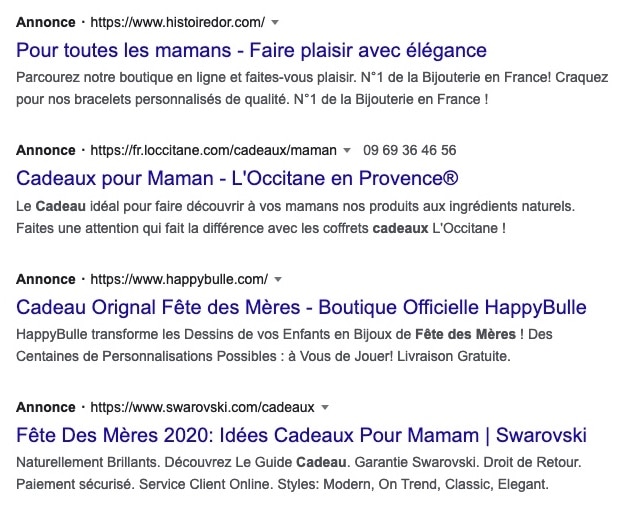This screenshot has height=509, width=624.
Task: Call the number 09 69 36 46 56
Action: click(410, 150)
